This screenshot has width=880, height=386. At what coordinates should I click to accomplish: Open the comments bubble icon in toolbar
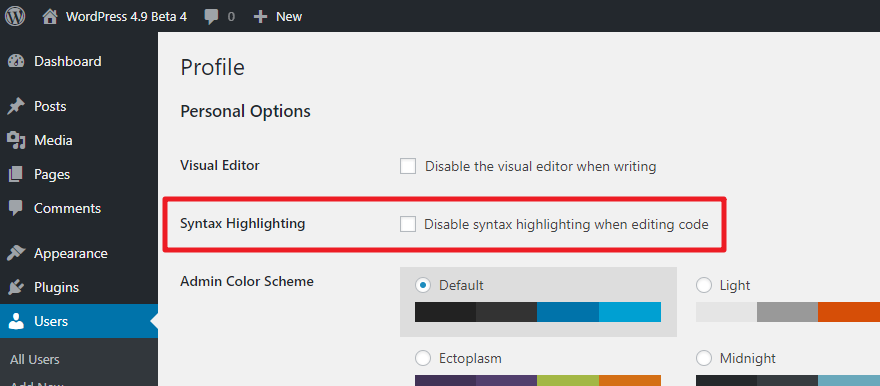[x=212, y=17]
